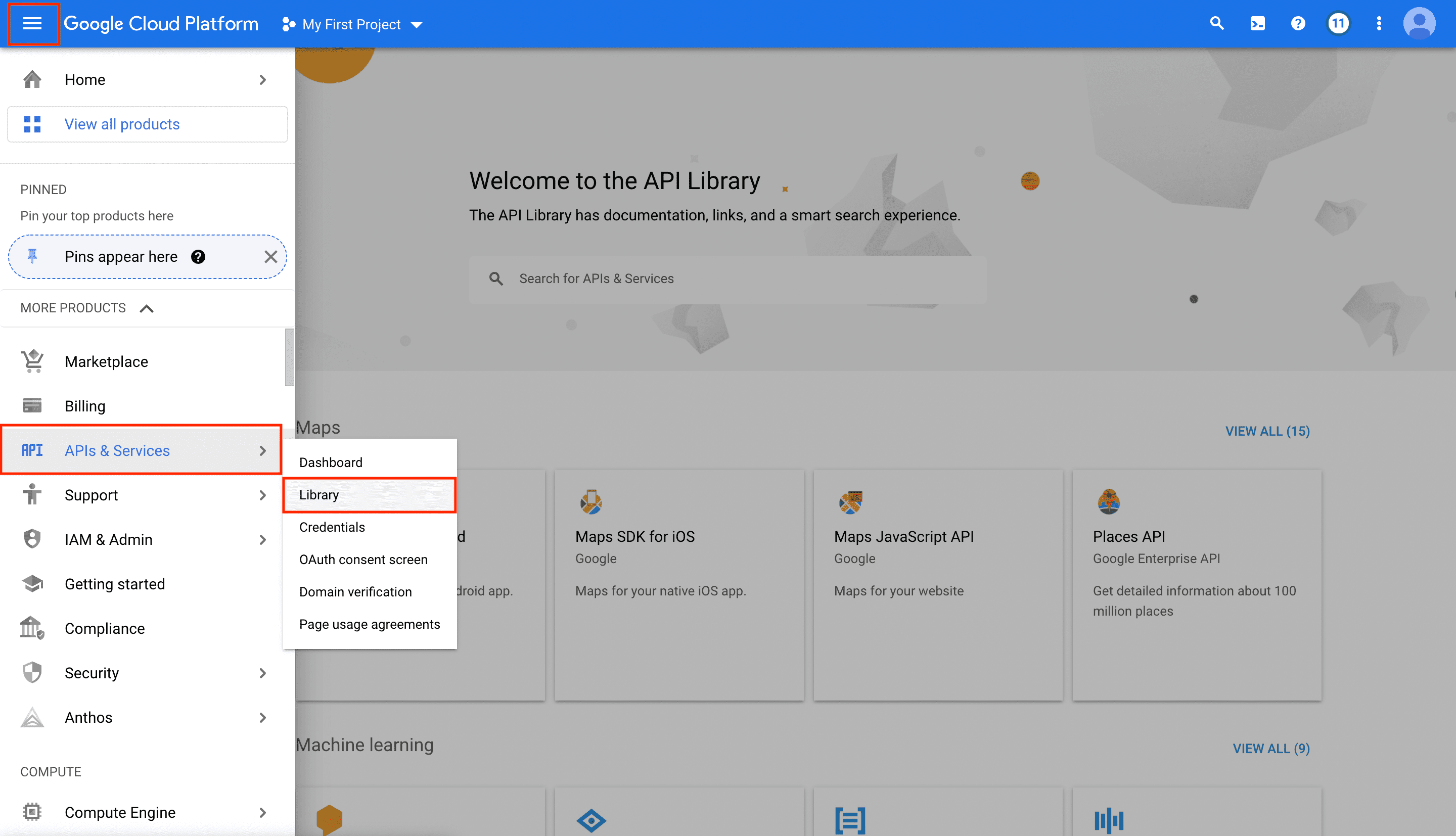Image resolution: width=1456 pixels, height=836 pixels.
Task: Expand the Security submenu chevron
Action: 262,673
